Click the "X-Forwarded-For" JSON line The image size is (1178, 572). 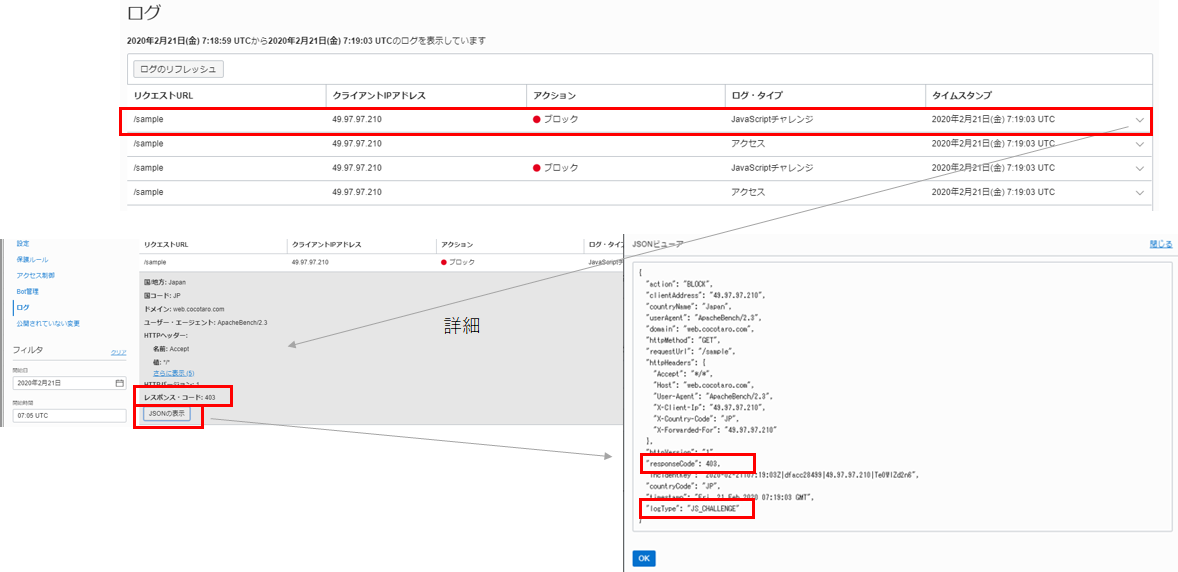(715, 430)
